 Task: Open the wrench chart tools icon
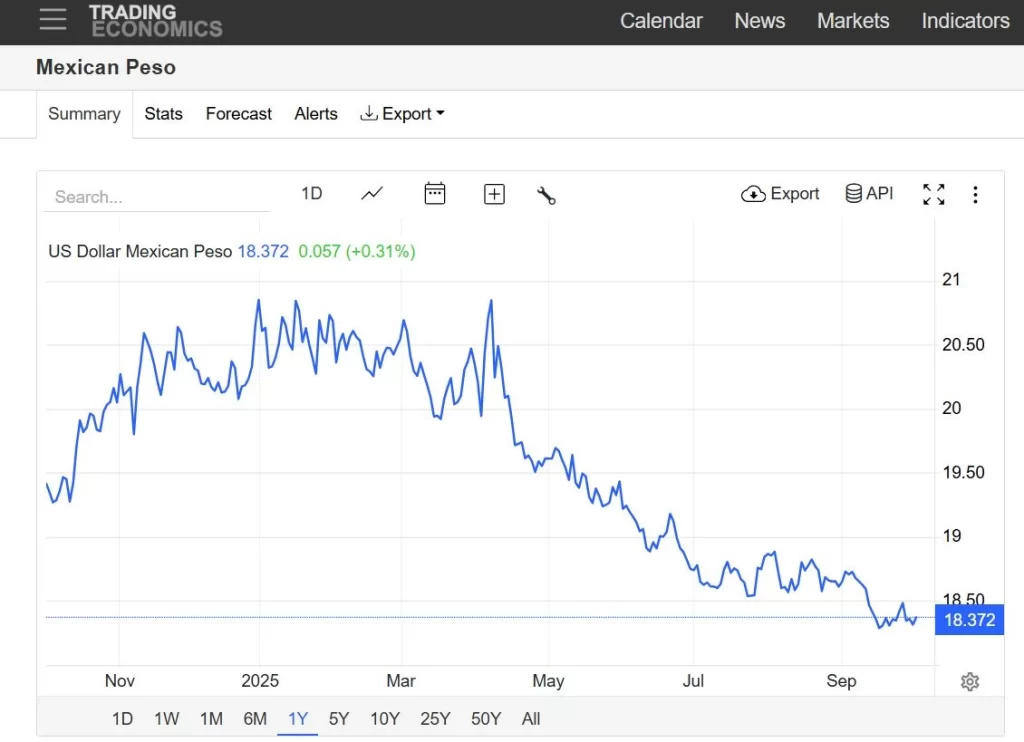[x=546, y=195]
